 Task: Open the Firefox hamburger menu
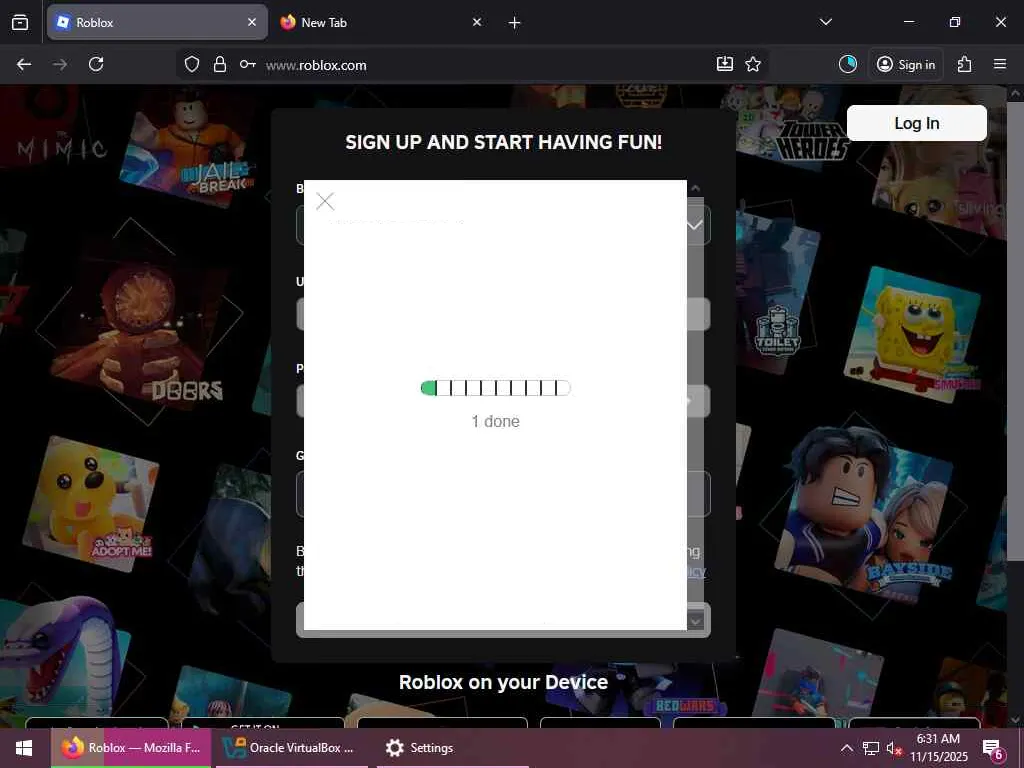tap(1000, 64)
